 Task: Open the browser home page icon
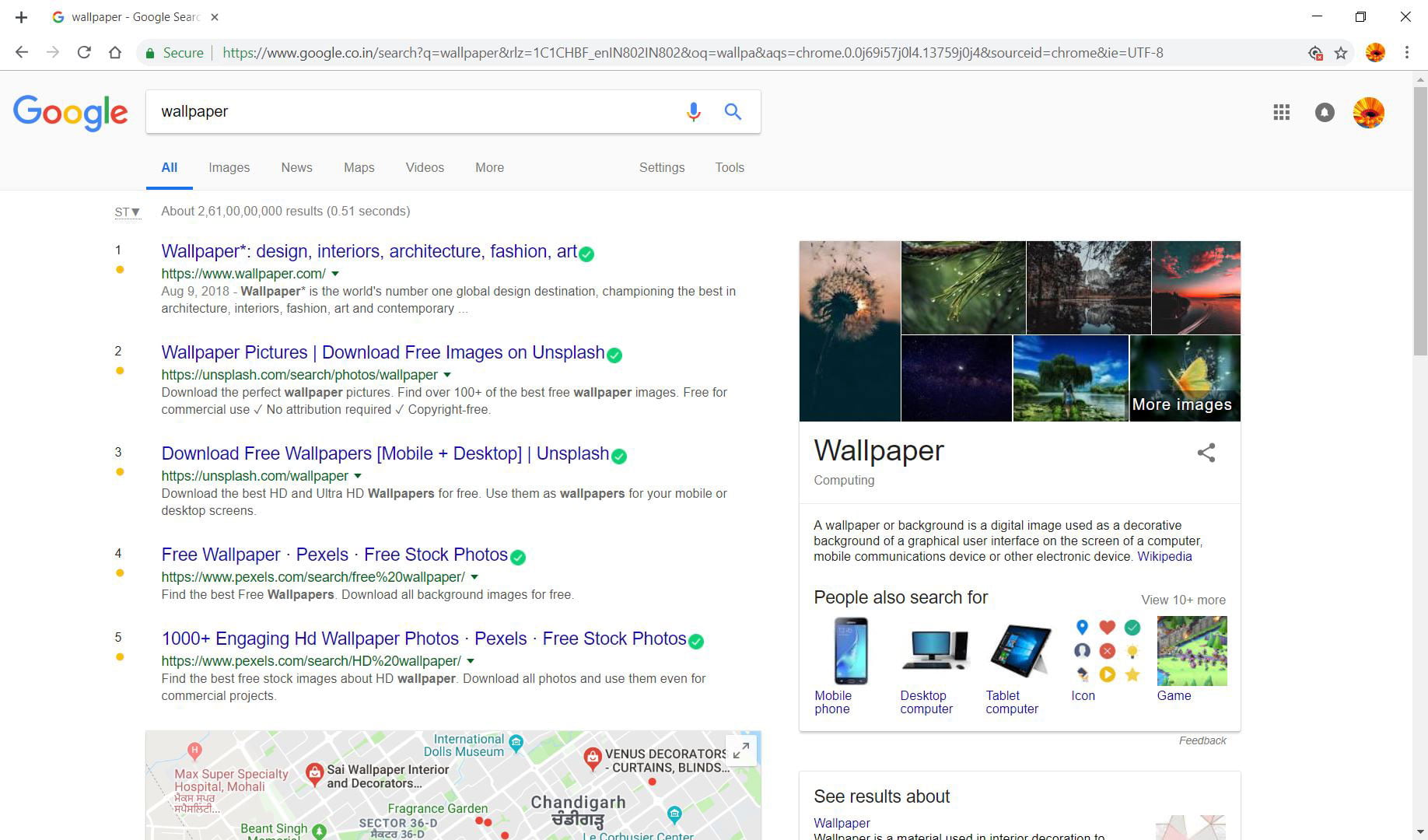(115, 53)
